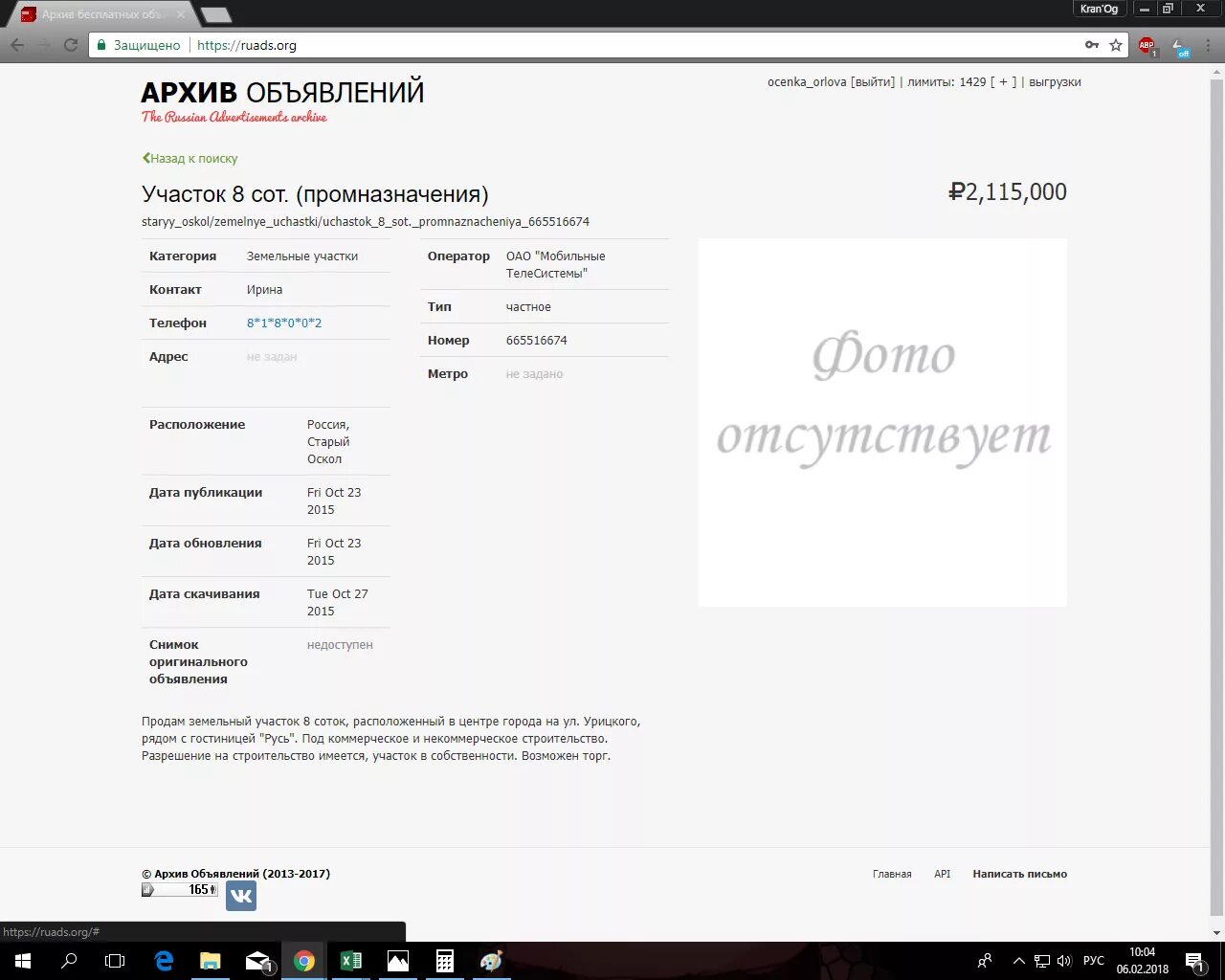Reload the page with refresh icon
The width and height of the screenshot is (1225, 980).
[x=71, y=45]
